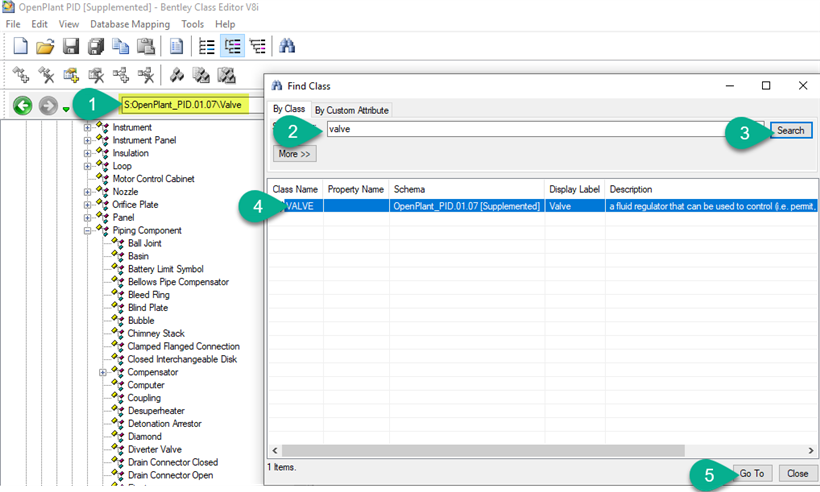Click the Paste clipboard icon
This screenshot has height=492, width=820.
pyautogui.click(x=146, y=47)
